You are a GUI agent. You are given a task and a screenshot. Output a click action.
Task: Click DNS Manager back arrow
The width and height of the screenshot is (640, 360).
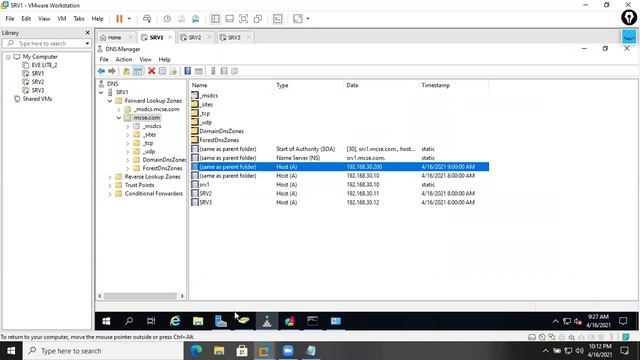[x=101, y=71]
